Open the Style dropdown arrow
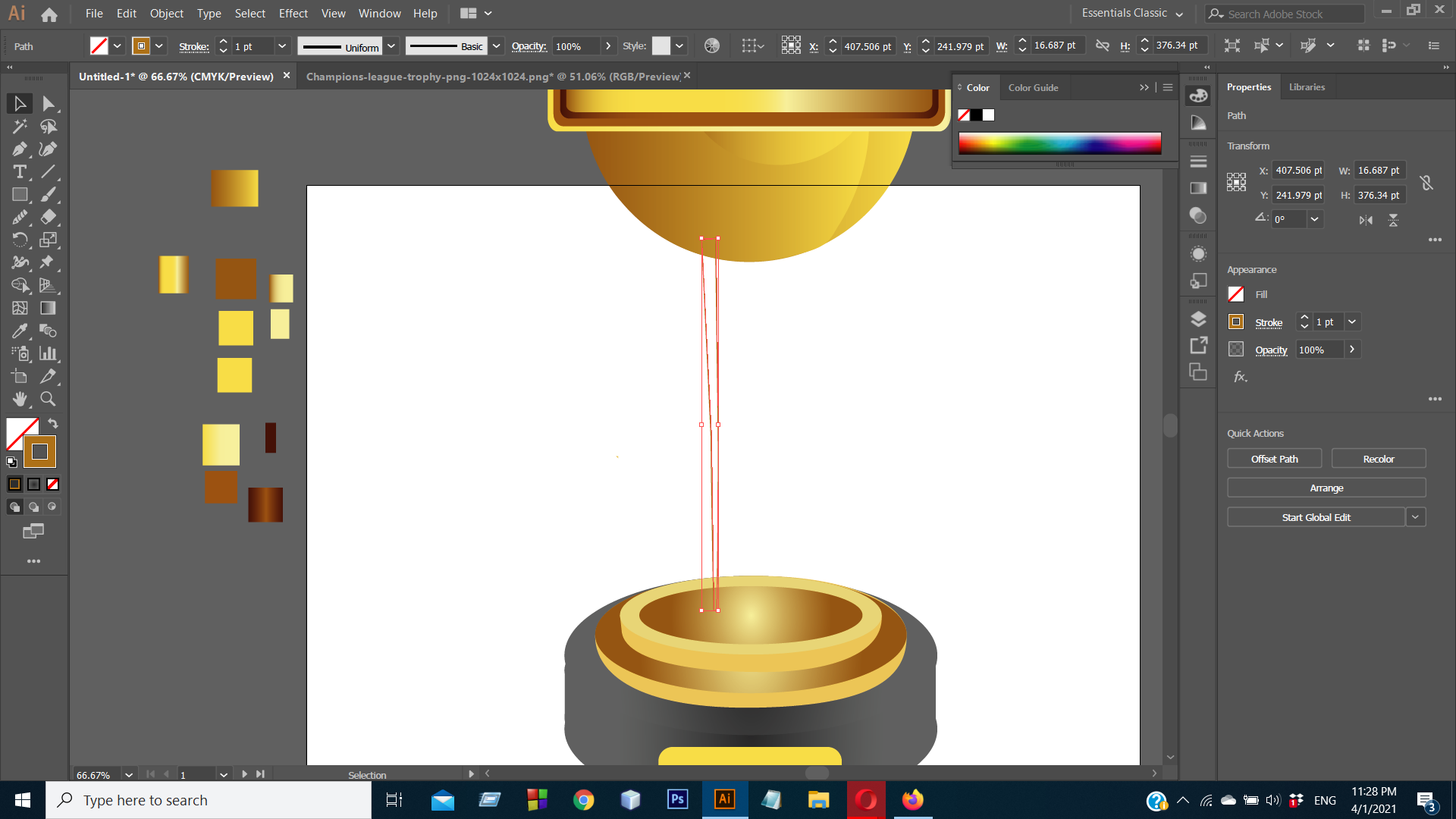The image size is (1456, 819). [679, 46]
